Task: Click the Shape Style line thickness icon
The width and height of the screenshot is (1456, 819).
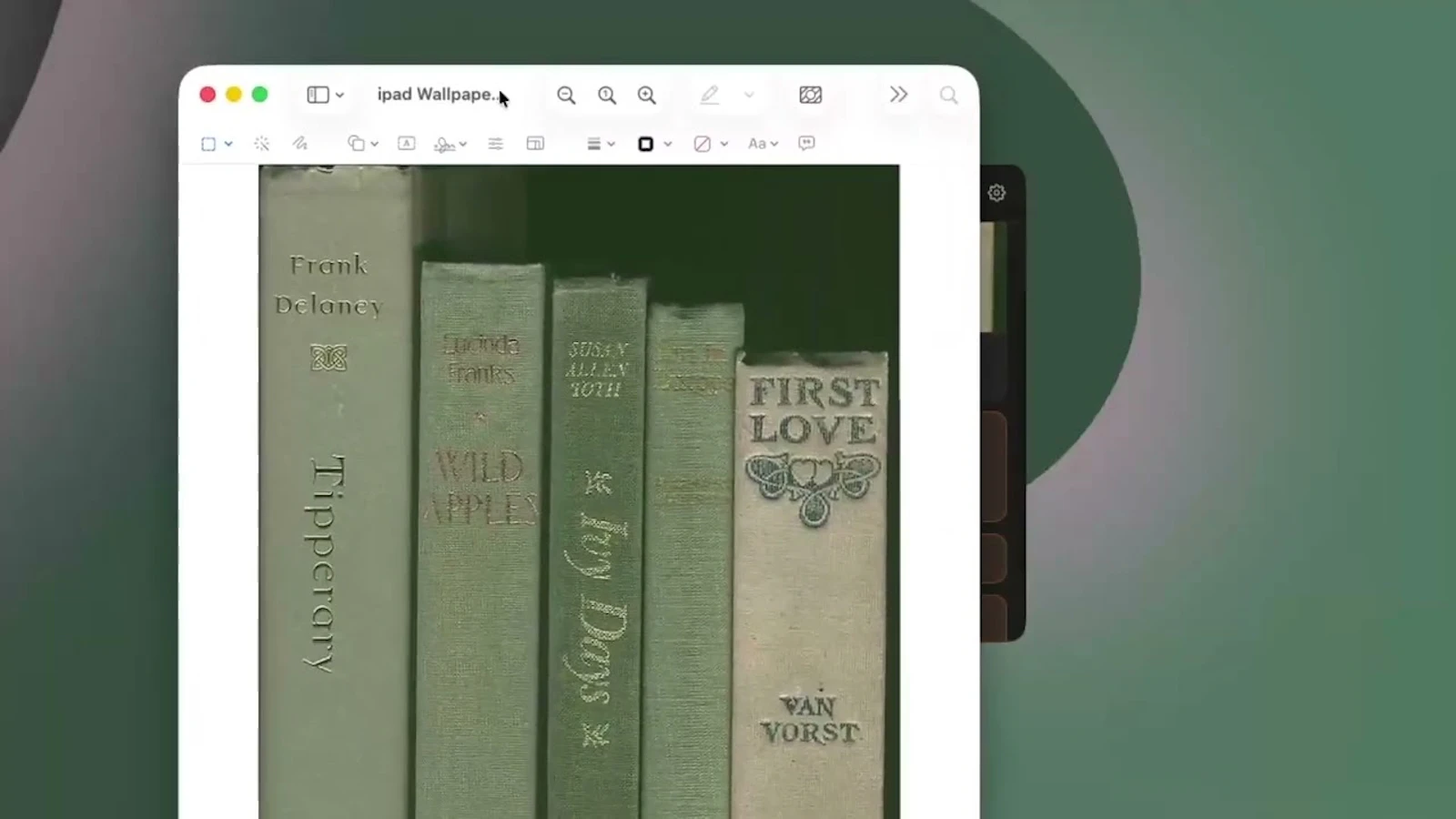Action: (593, 144)
